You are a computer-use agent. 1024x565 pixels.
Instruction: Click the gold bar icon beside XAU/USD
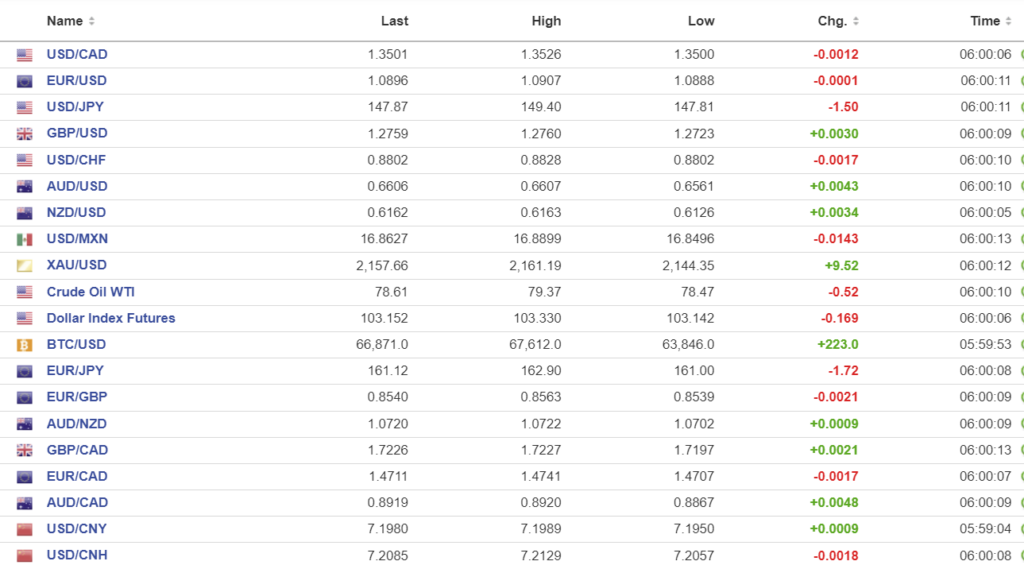click(x=25, y=266)
